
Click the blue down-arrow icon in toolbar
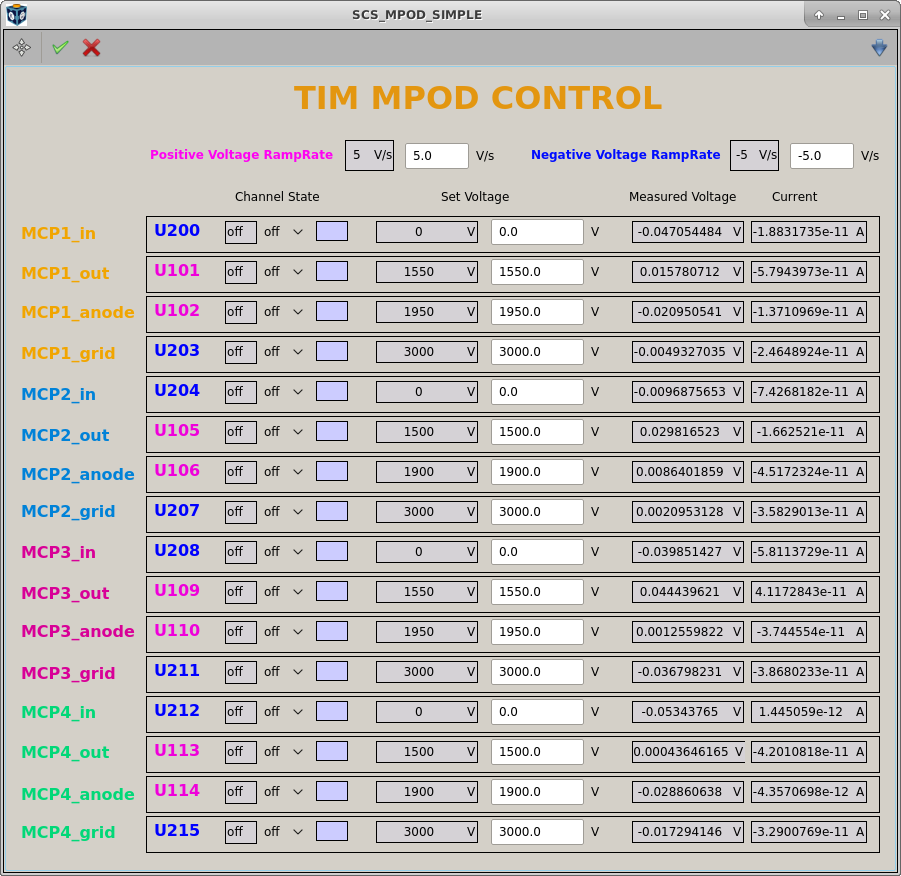tap(879, 47)
